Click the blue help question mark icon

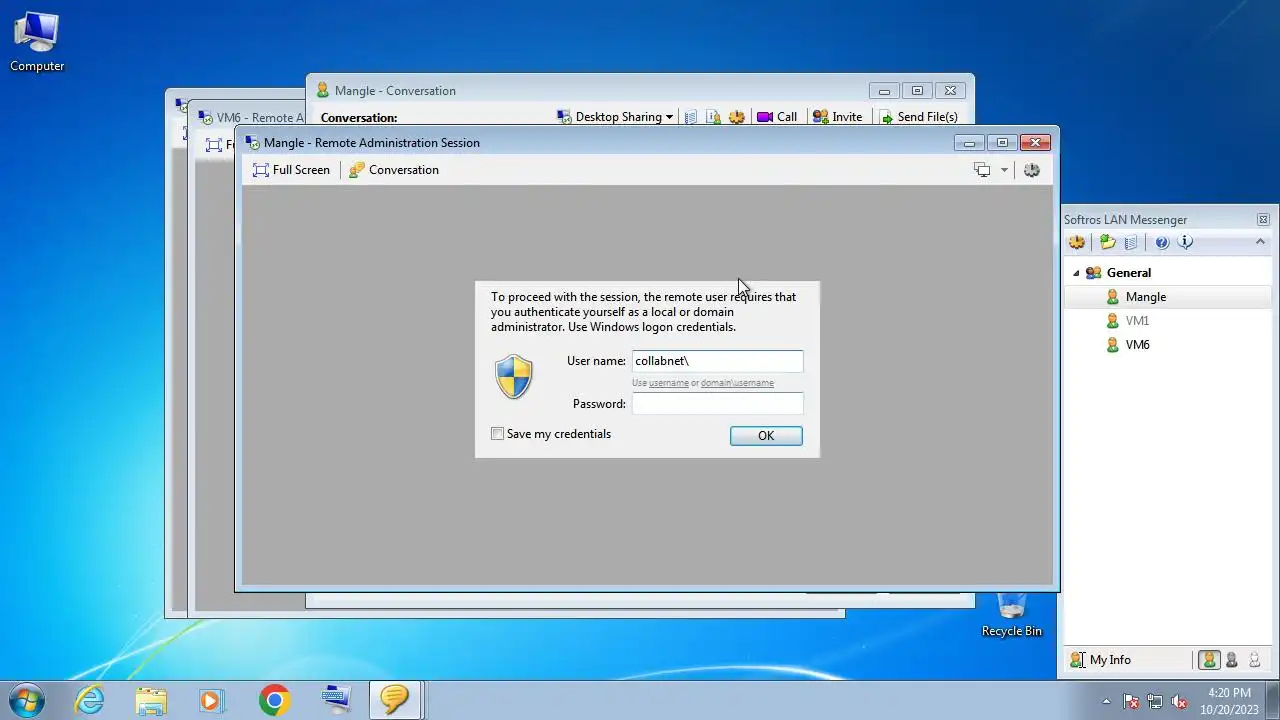tap(1162, 242)
